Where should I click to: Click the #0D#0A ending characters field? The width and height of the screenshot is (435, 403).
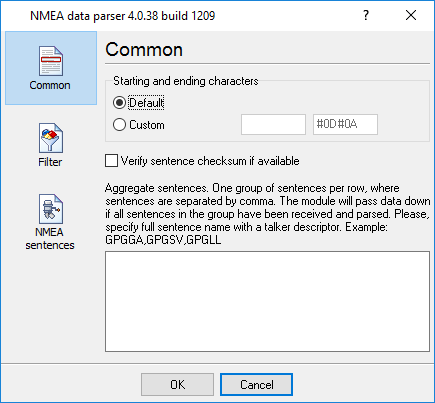345,125
